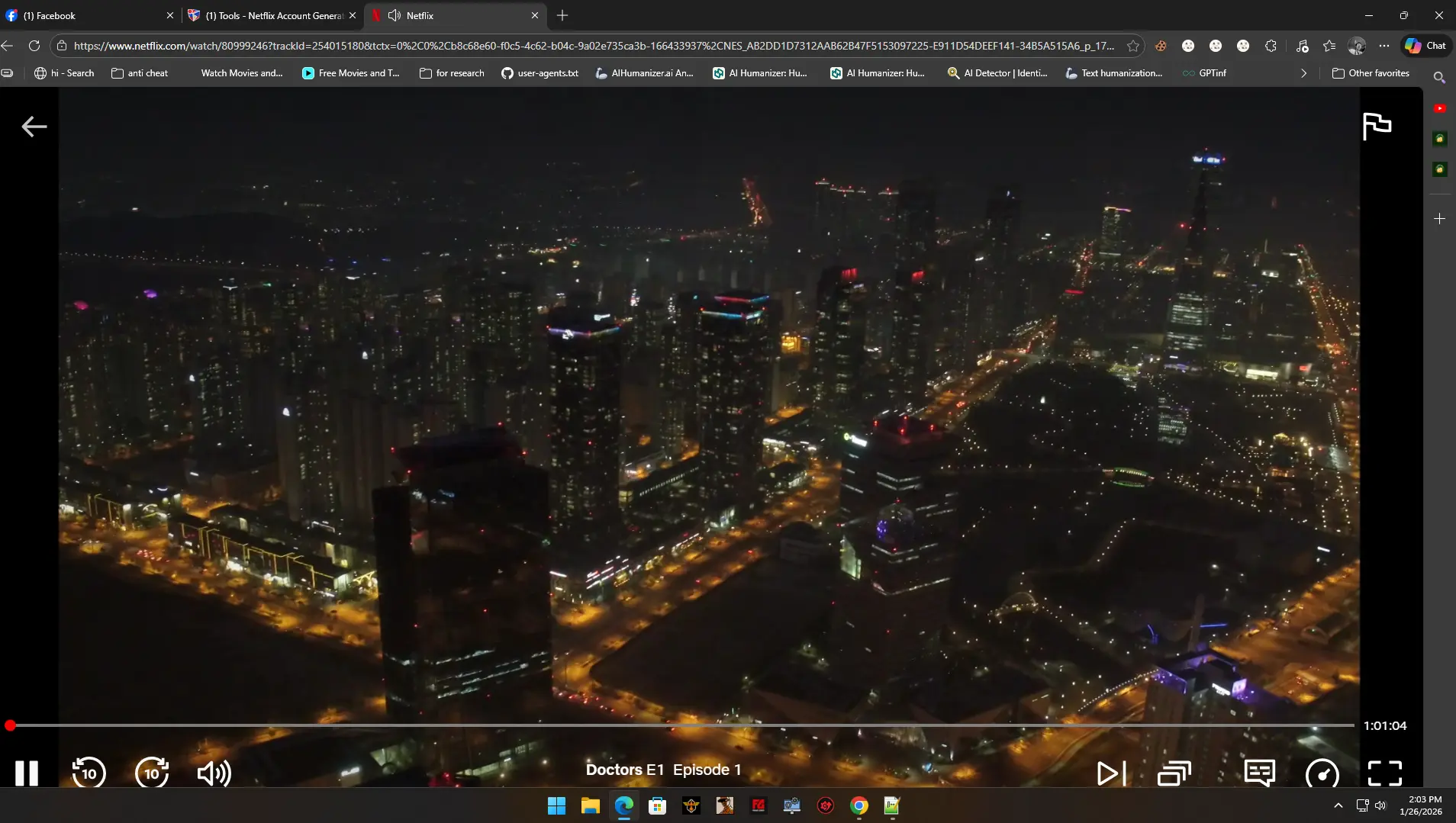View site information lock icon
The height and width of the screenshot is (823, 1456).
click(62, 46)
